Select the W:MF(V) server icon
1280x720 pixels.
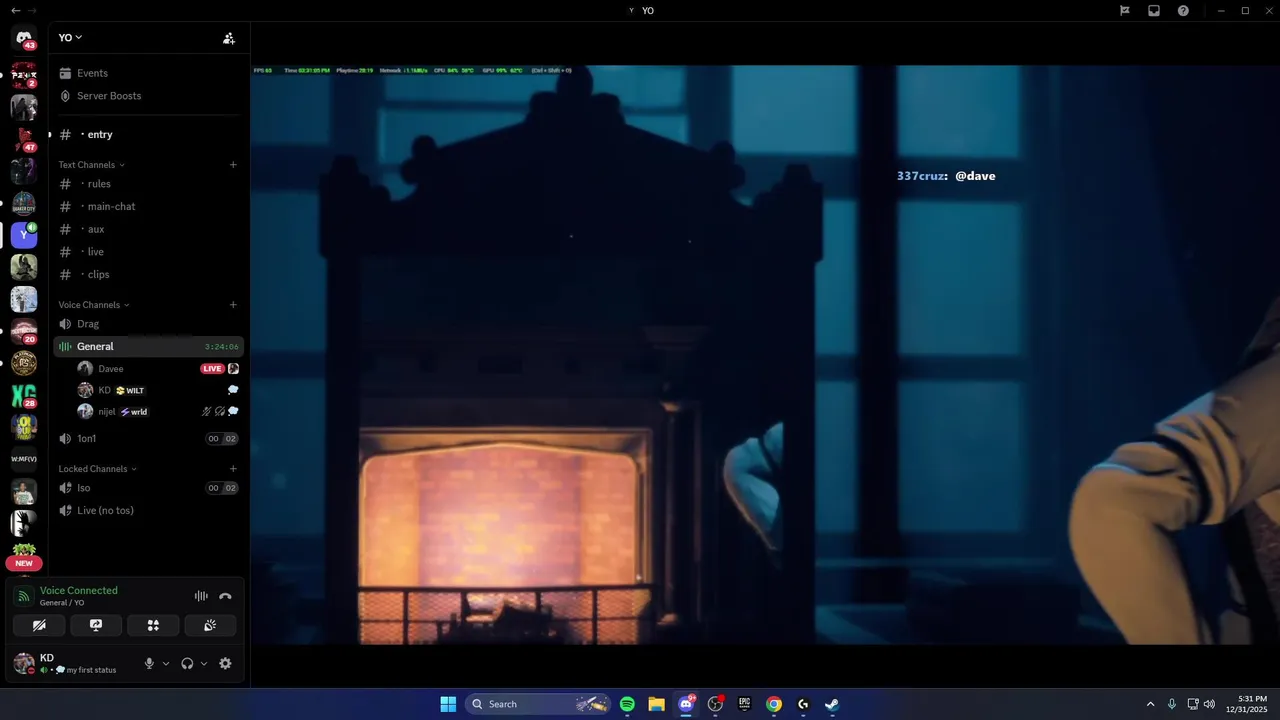click(x=24, y=459)
